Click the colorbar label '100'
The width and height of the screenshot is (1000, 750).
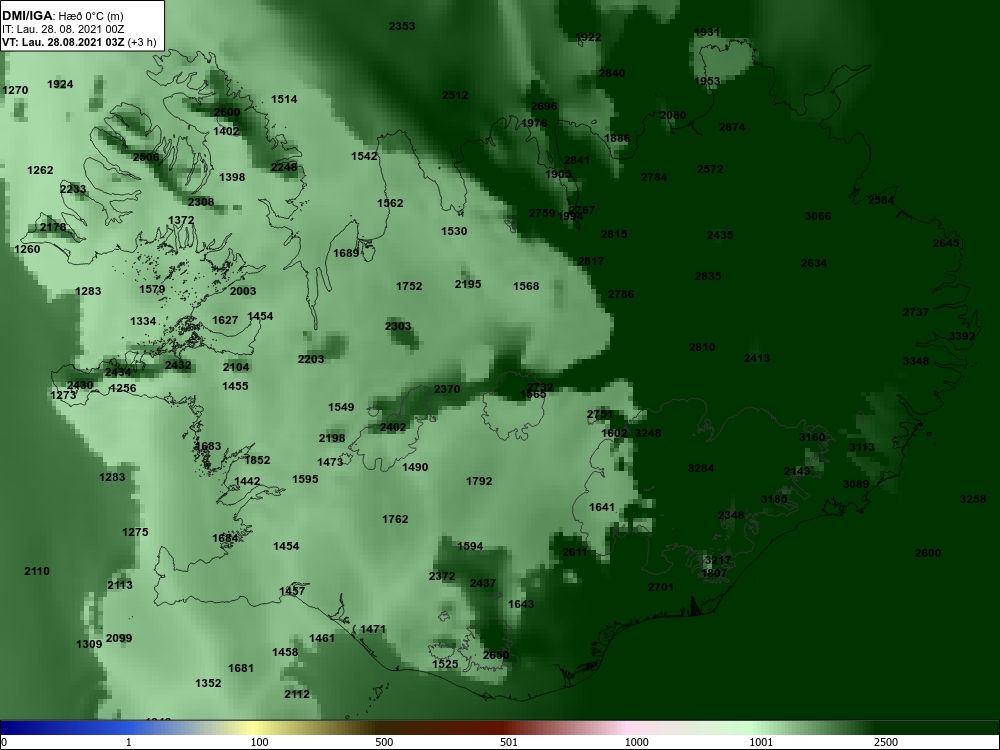click(259, 742)
